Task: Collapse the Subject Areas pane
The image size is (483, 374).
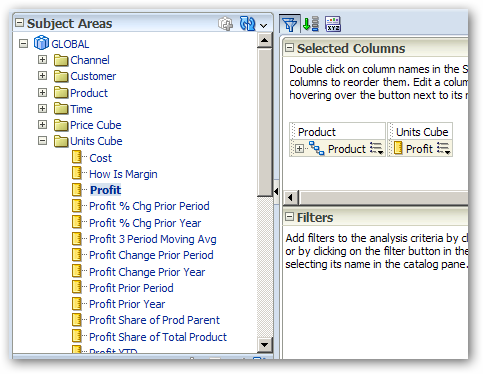Action: click(x=20, y=23)
